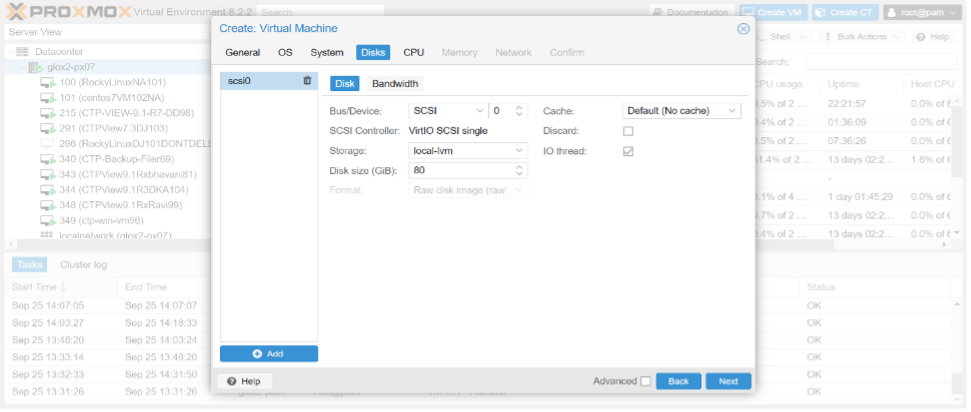Image resolution: width=971 pixels, height=412 pixels.
Task: Sort by the Status column
Action: click(873, 287)
